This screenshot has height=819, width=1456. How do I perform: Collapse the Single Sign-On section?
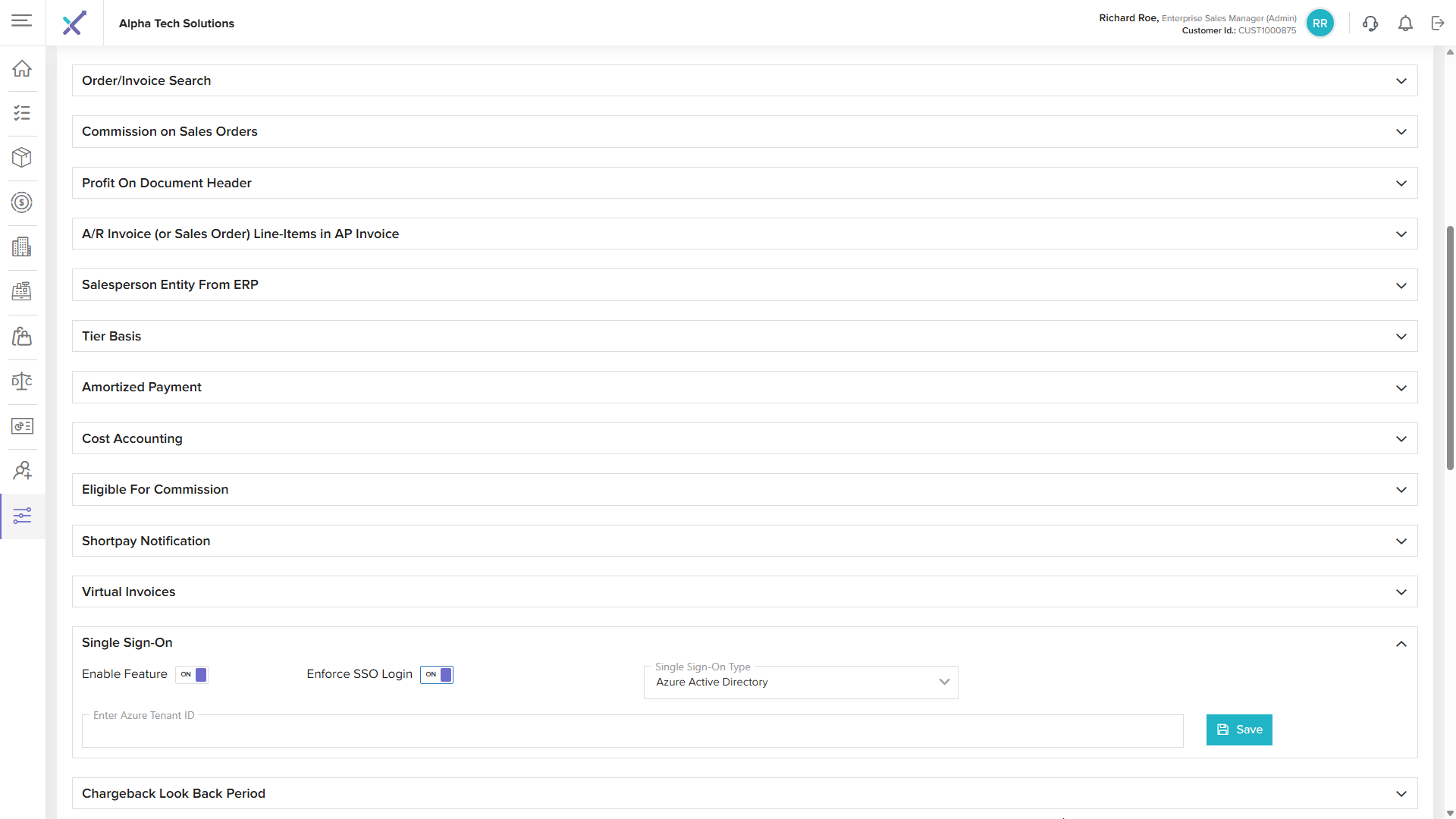click(1401, 644)
